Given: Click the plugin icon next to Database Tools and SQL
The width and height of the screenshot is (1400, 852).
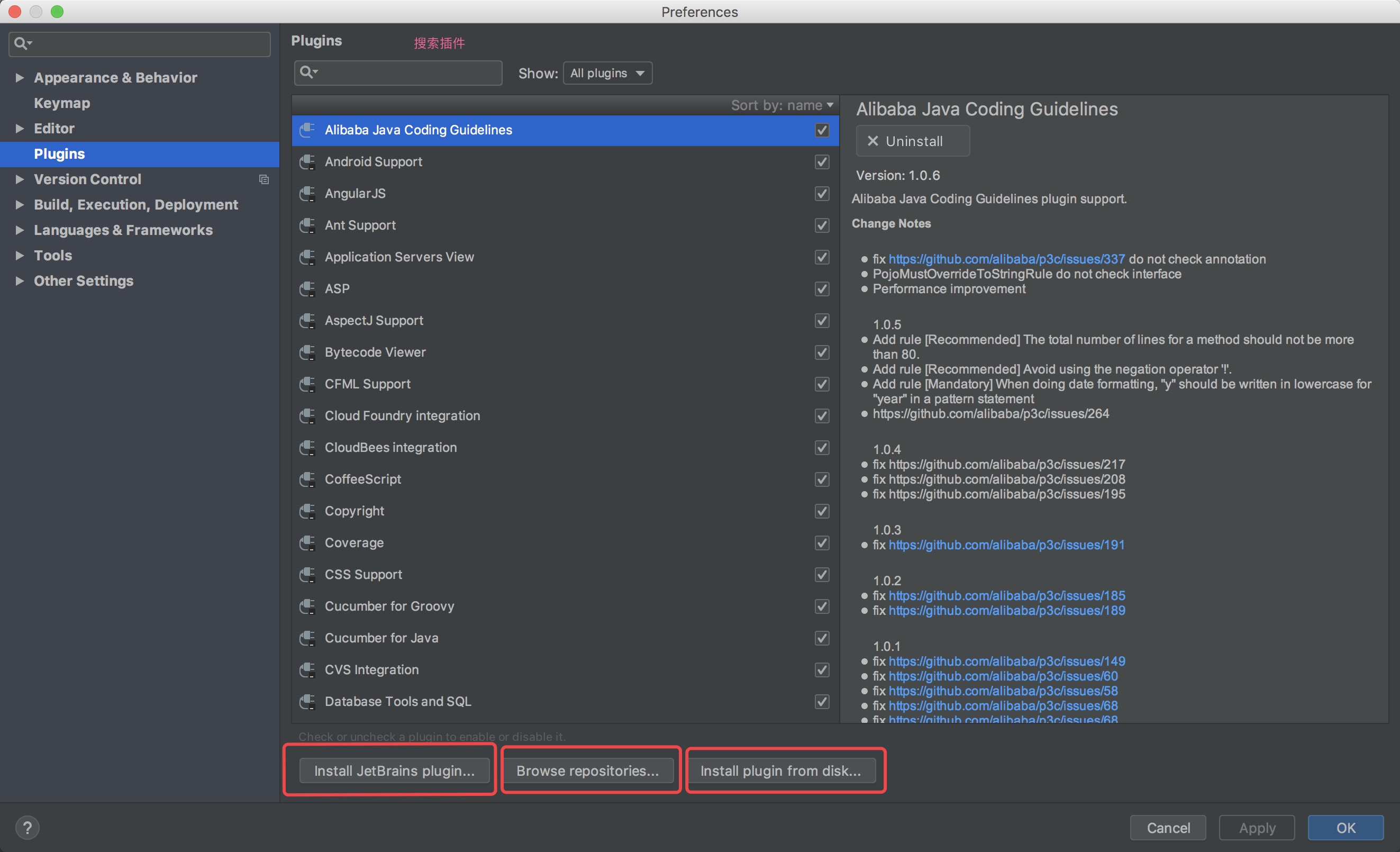Looking at the screenshot, I should 307,702.
